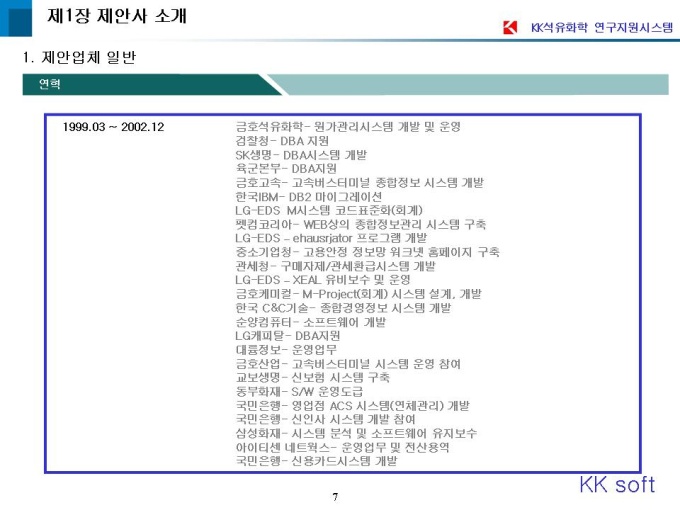The width and height of the screenshot is (680, 510).
Task: Click the red K logo icon
Action: click(x=510, y=27)
